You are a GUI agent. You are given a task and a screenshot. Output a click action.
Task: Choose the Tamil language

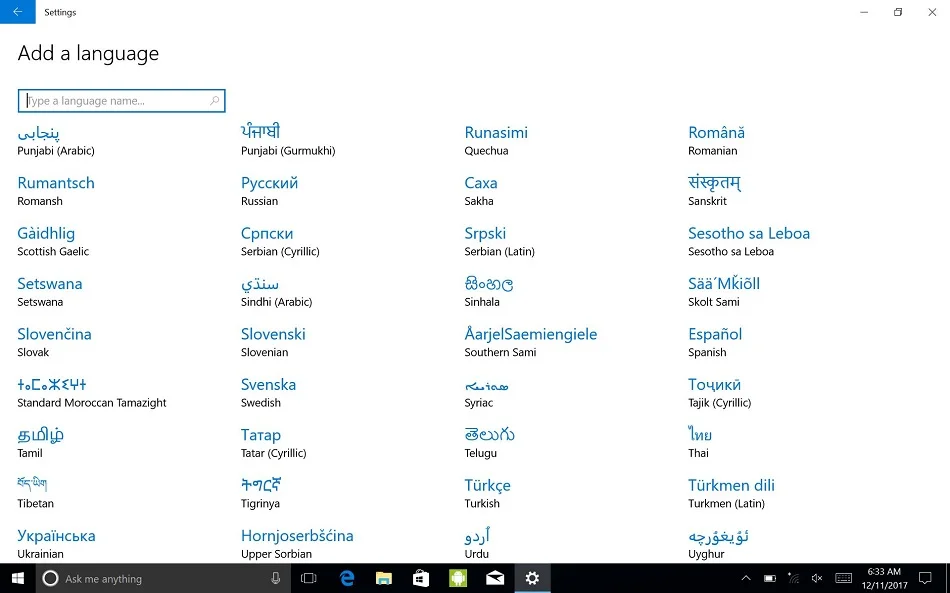(41, 442)
